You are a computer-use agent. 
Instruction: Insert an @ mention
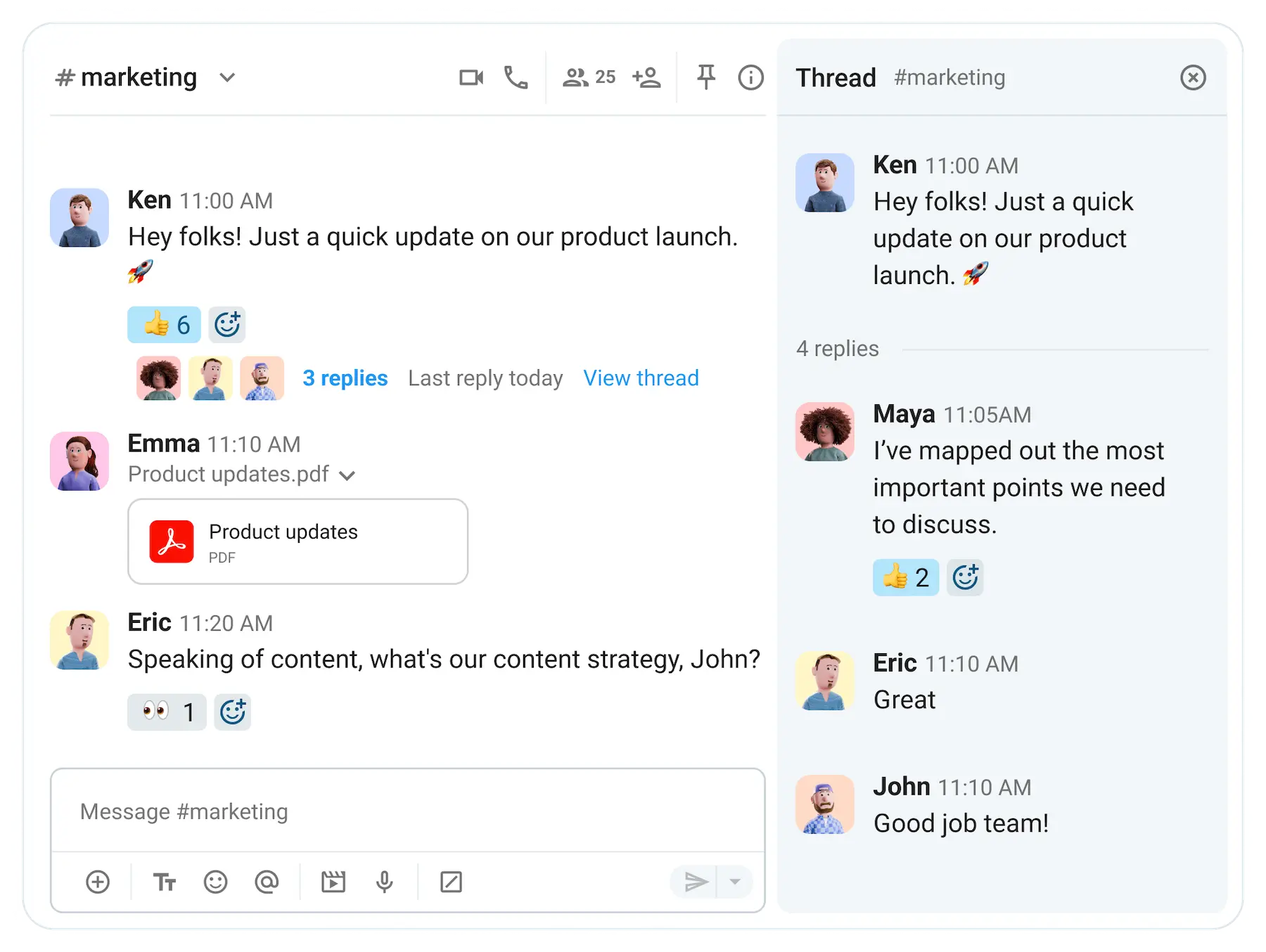click(x=267, y=881)
